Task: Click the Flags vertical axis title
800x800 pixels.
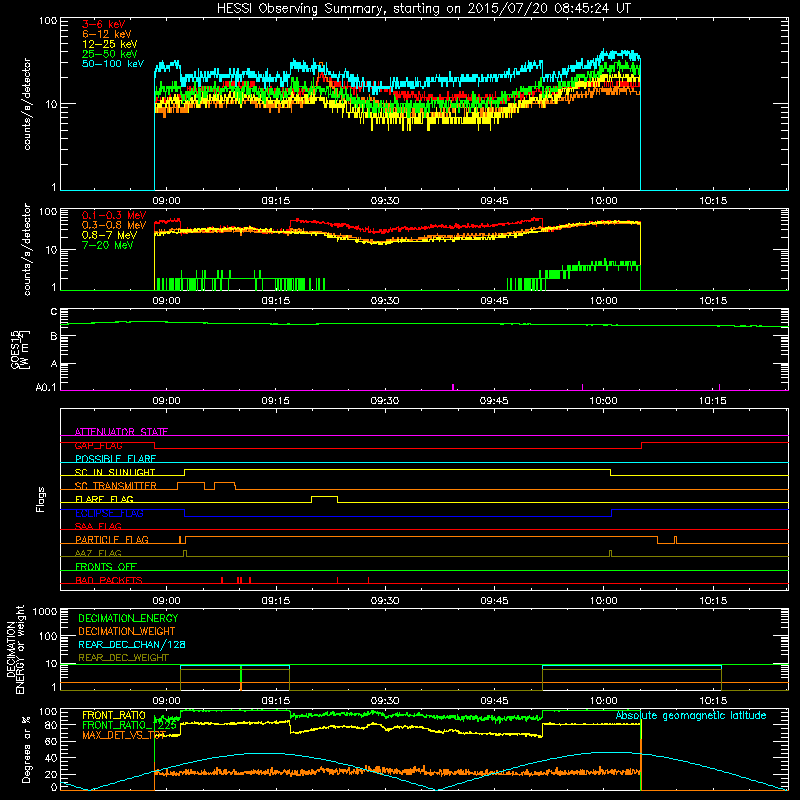Action: pos(41,499)
